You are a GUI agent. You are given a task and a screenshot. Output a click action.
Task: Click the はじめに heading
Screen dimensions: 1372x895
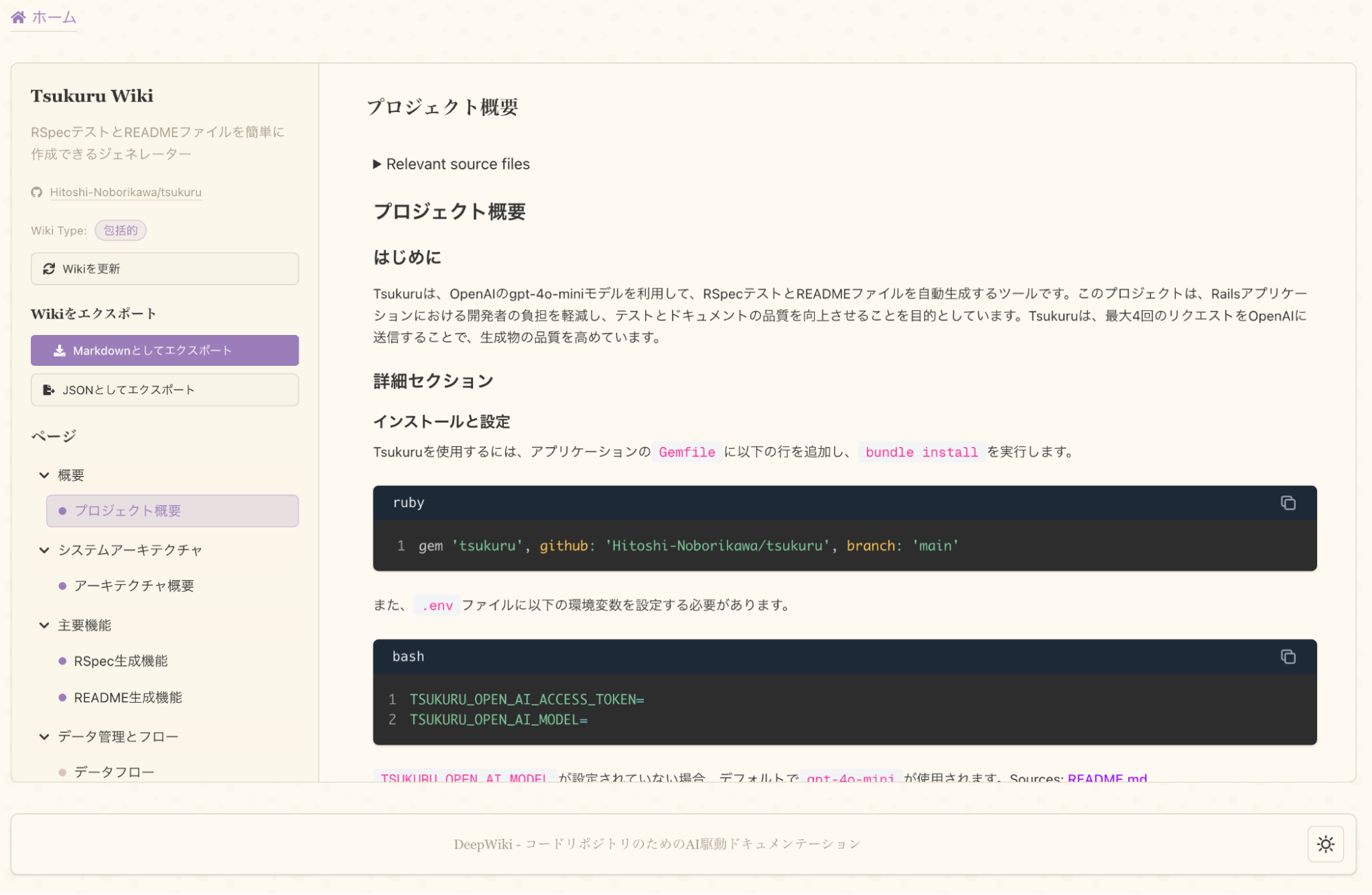(x=407, y=257)
